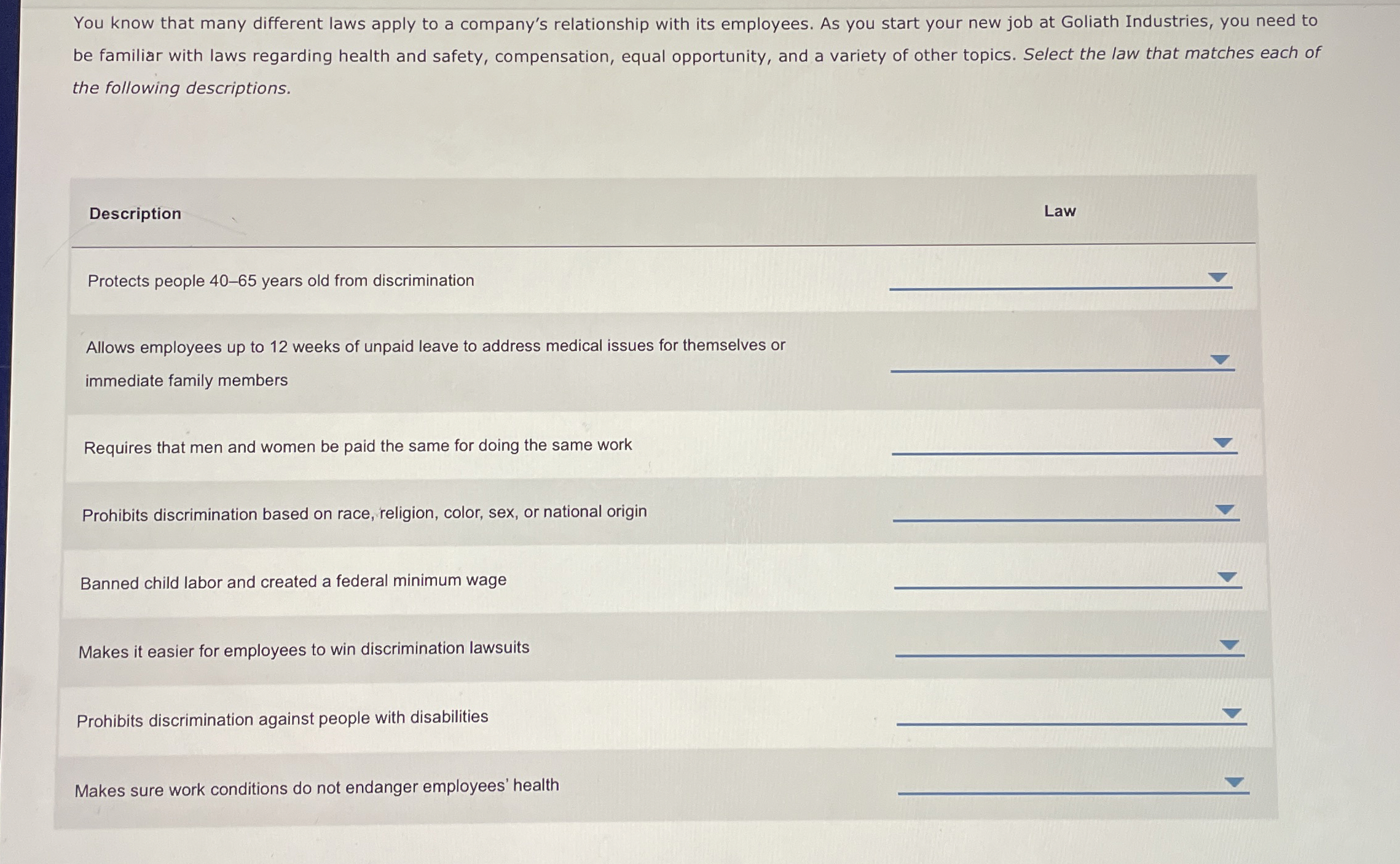
Task: Click the 'Description' column header
Action: pos(135,214)
